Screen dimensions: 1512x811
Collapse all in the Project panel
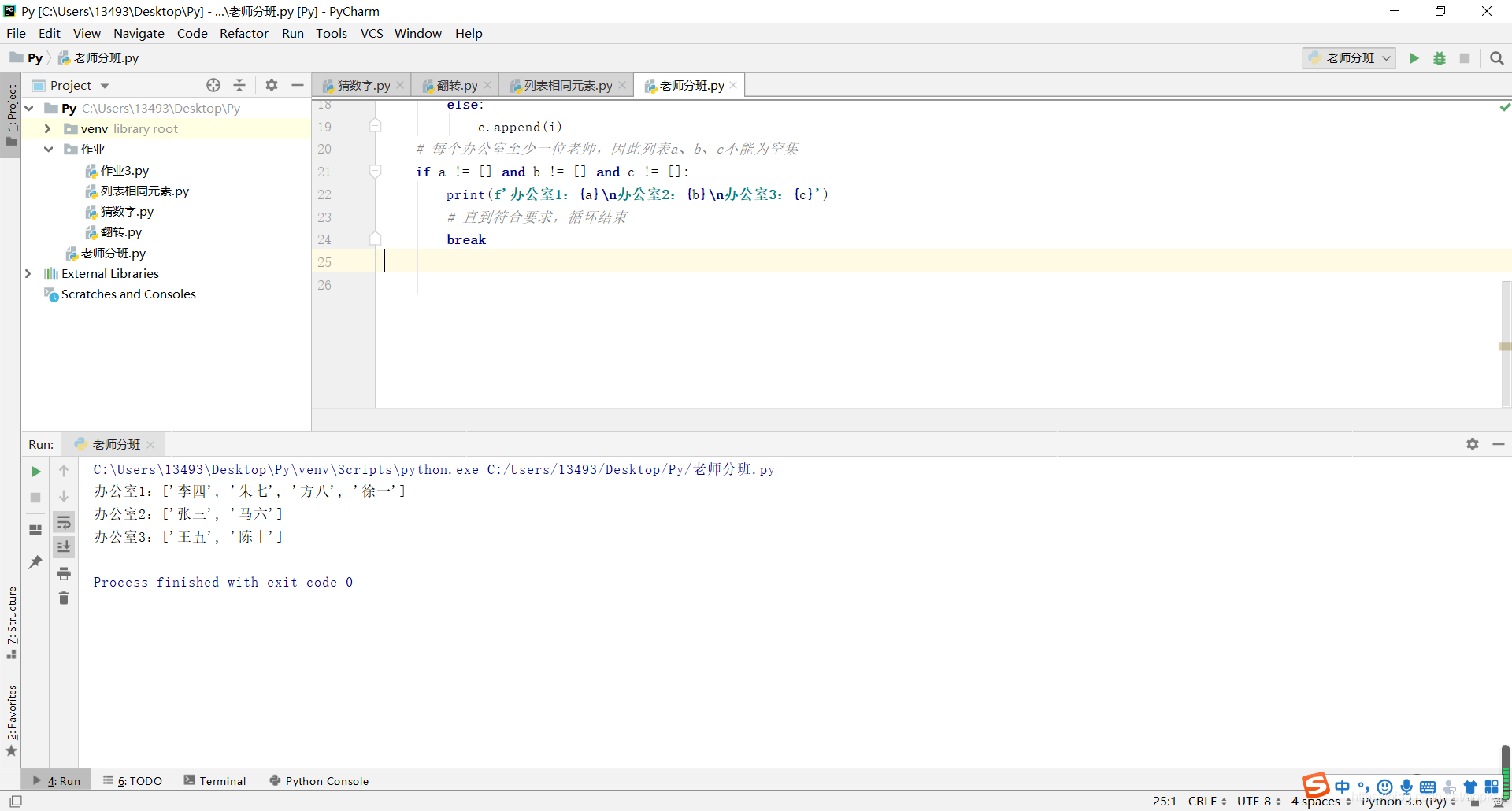point(239,85)
